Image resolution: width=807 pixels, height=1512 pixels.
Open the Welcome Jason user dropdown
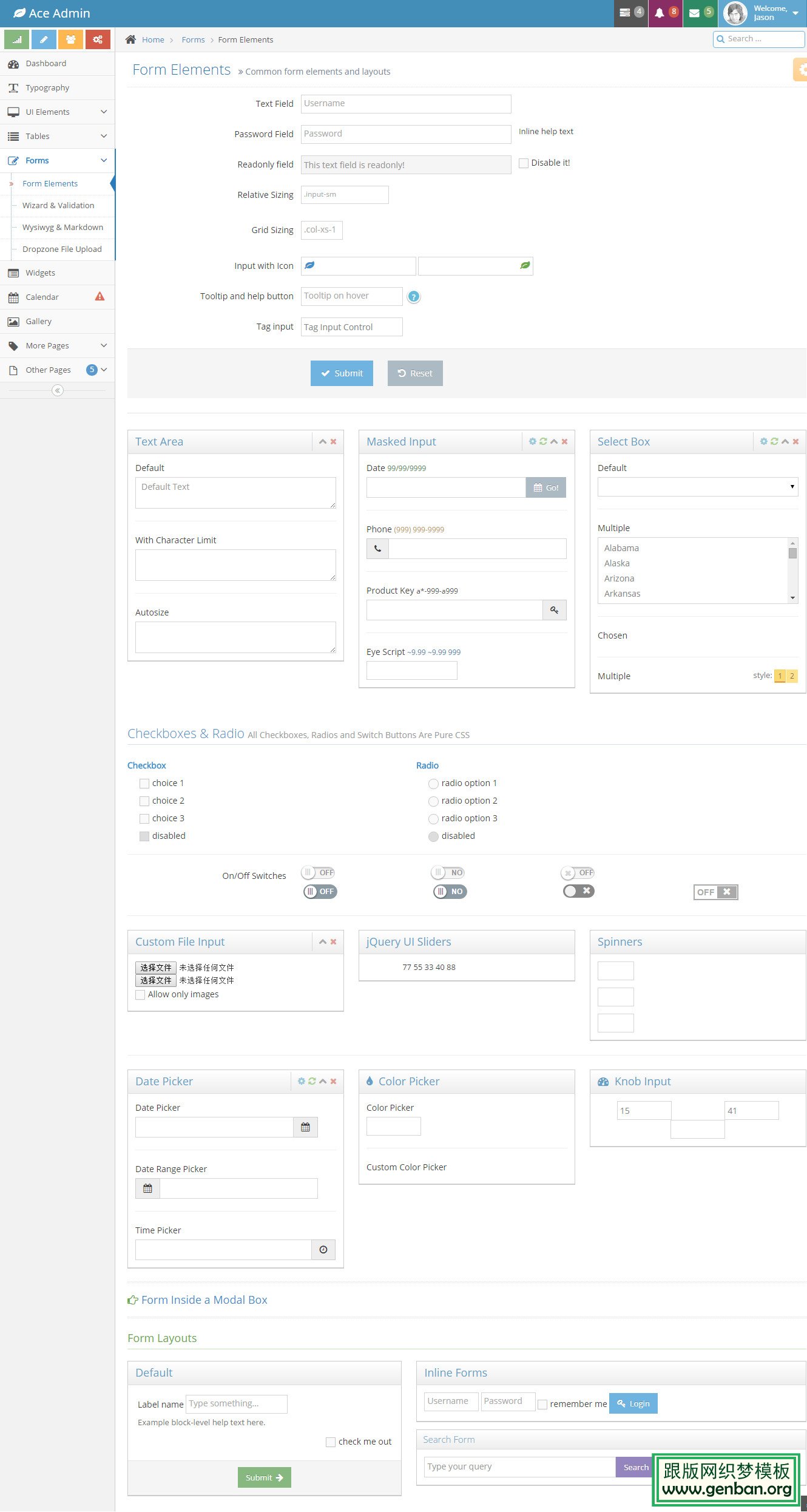762,13
